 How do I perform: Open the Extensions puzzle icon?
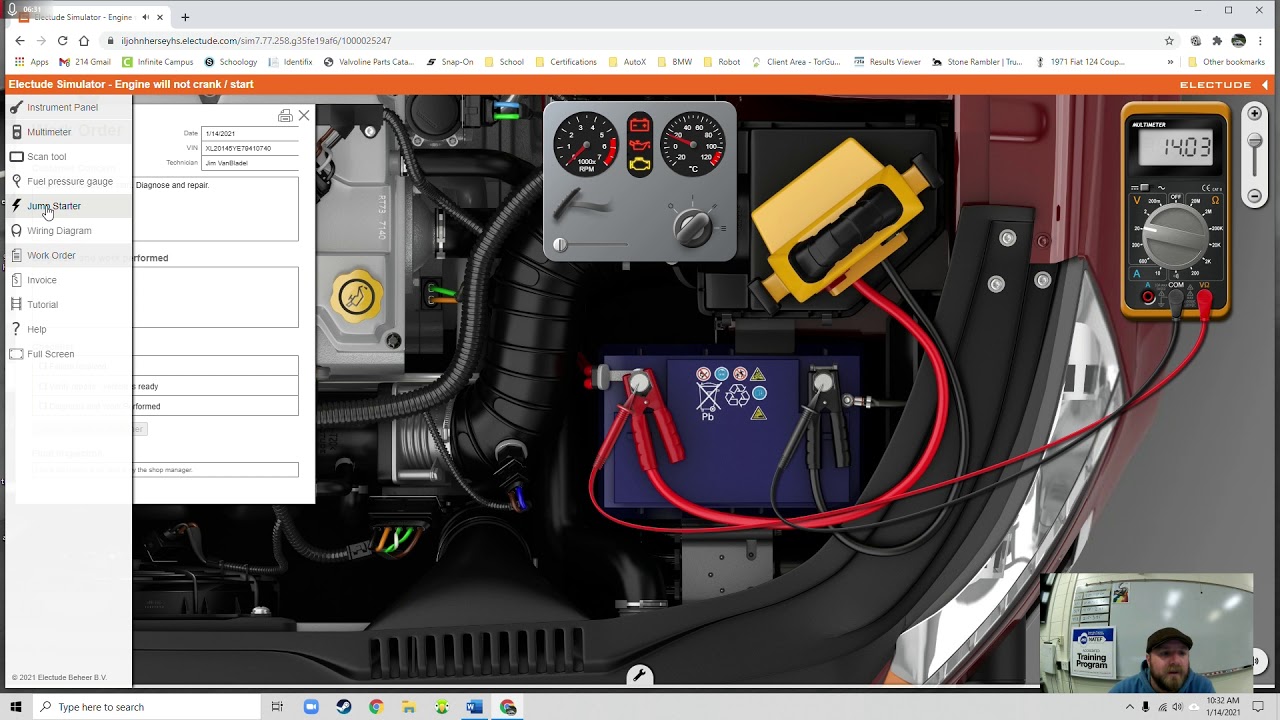pos(1217,41)
